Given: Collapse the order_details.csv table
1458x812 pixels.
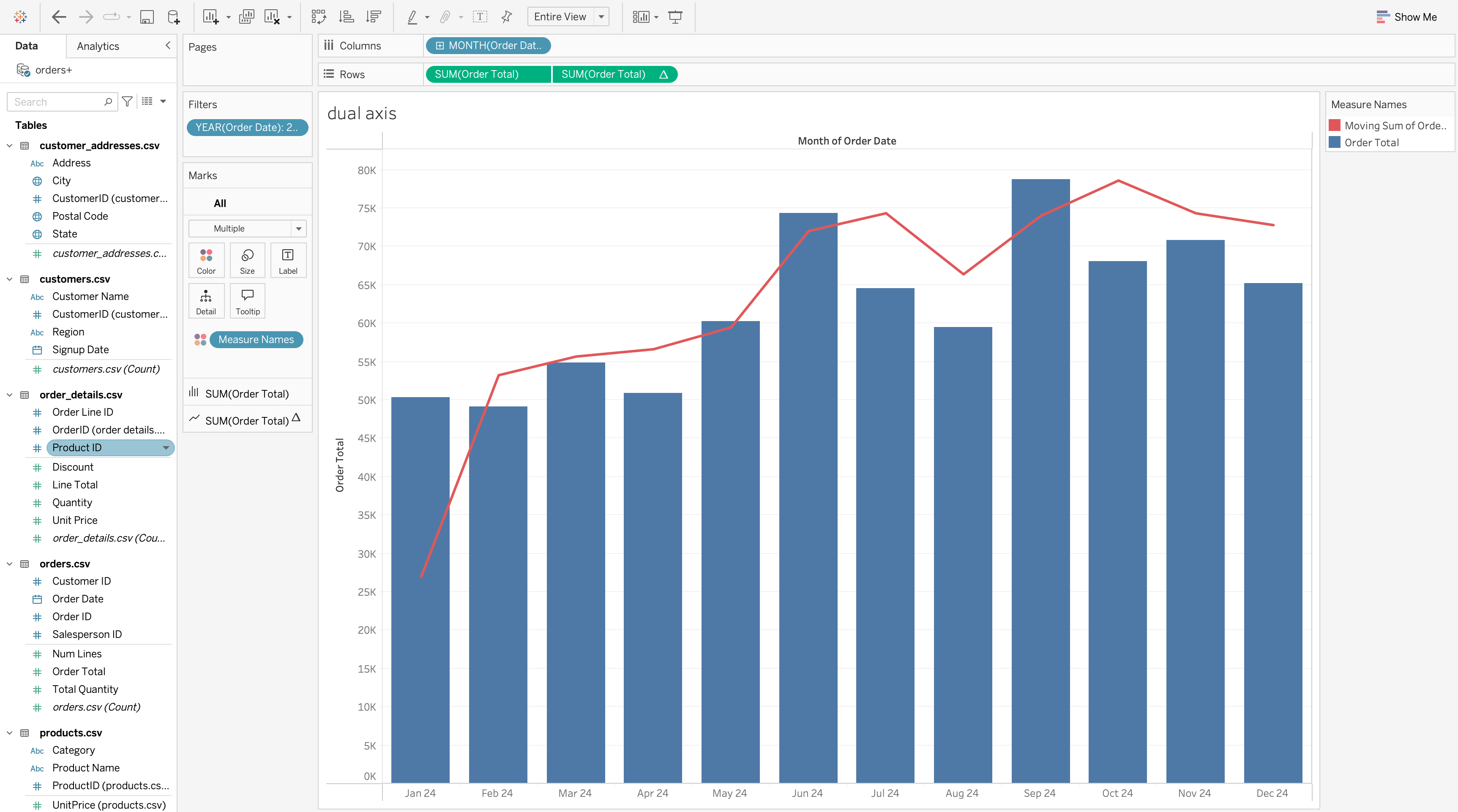Looking at the screenshot, I should click(x=10, y=395).
